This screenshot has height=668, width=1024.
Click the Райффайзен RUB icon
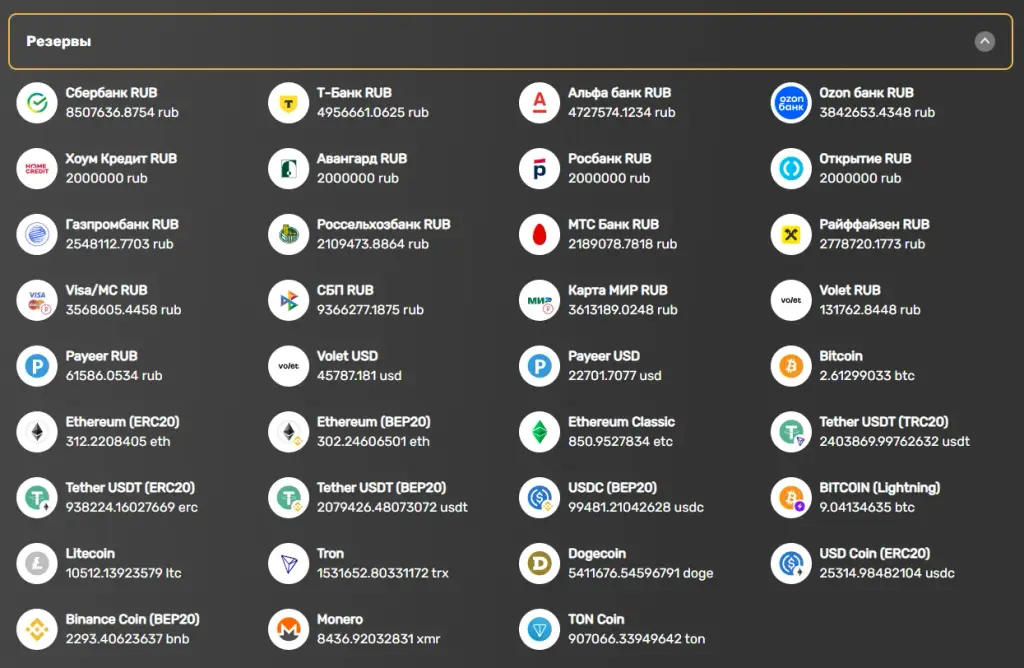pyautogui.click(x=791, y=234)
